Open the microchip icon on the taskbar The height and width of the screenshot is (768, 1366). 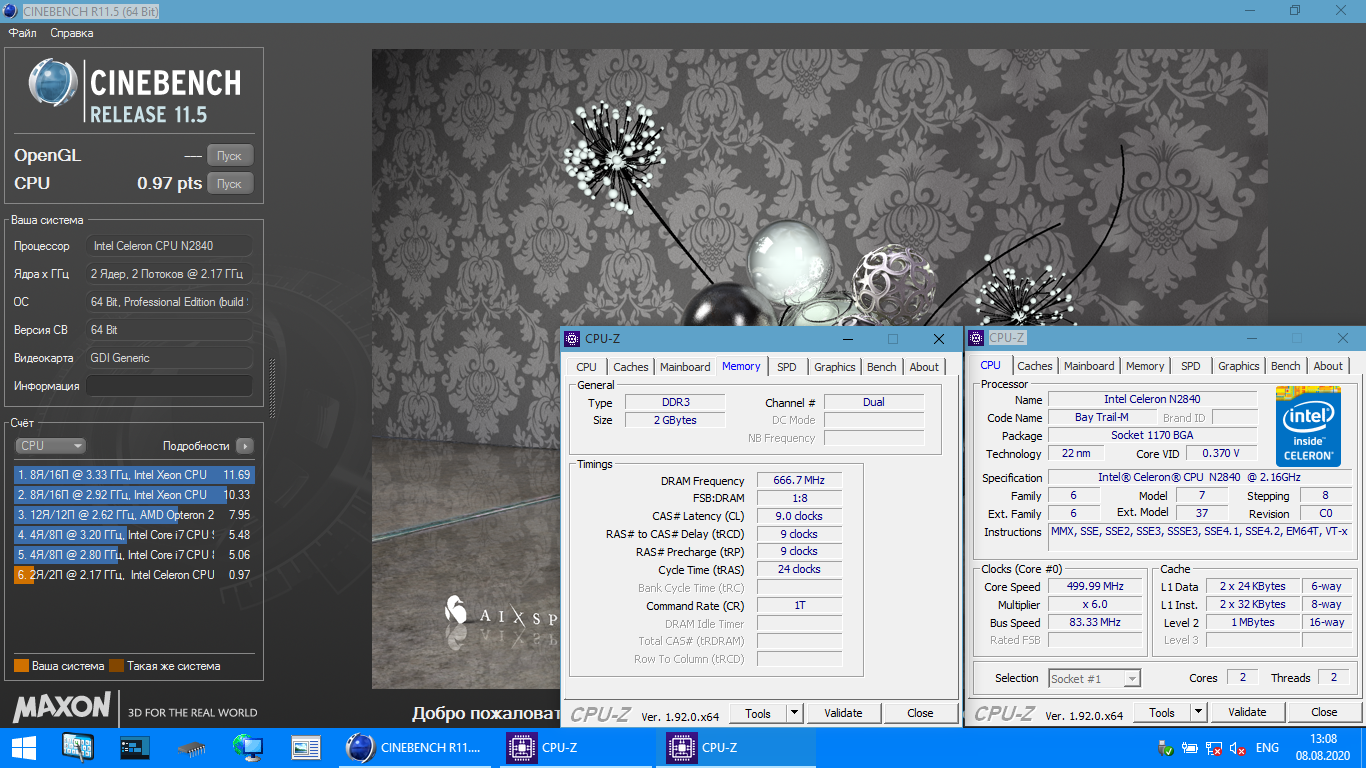[191, 748]
